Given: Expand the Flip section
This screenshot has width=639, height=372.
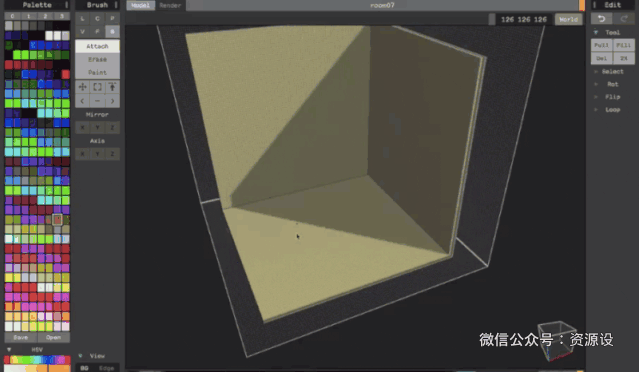Looking at the screenshot, I should (596, 97).
